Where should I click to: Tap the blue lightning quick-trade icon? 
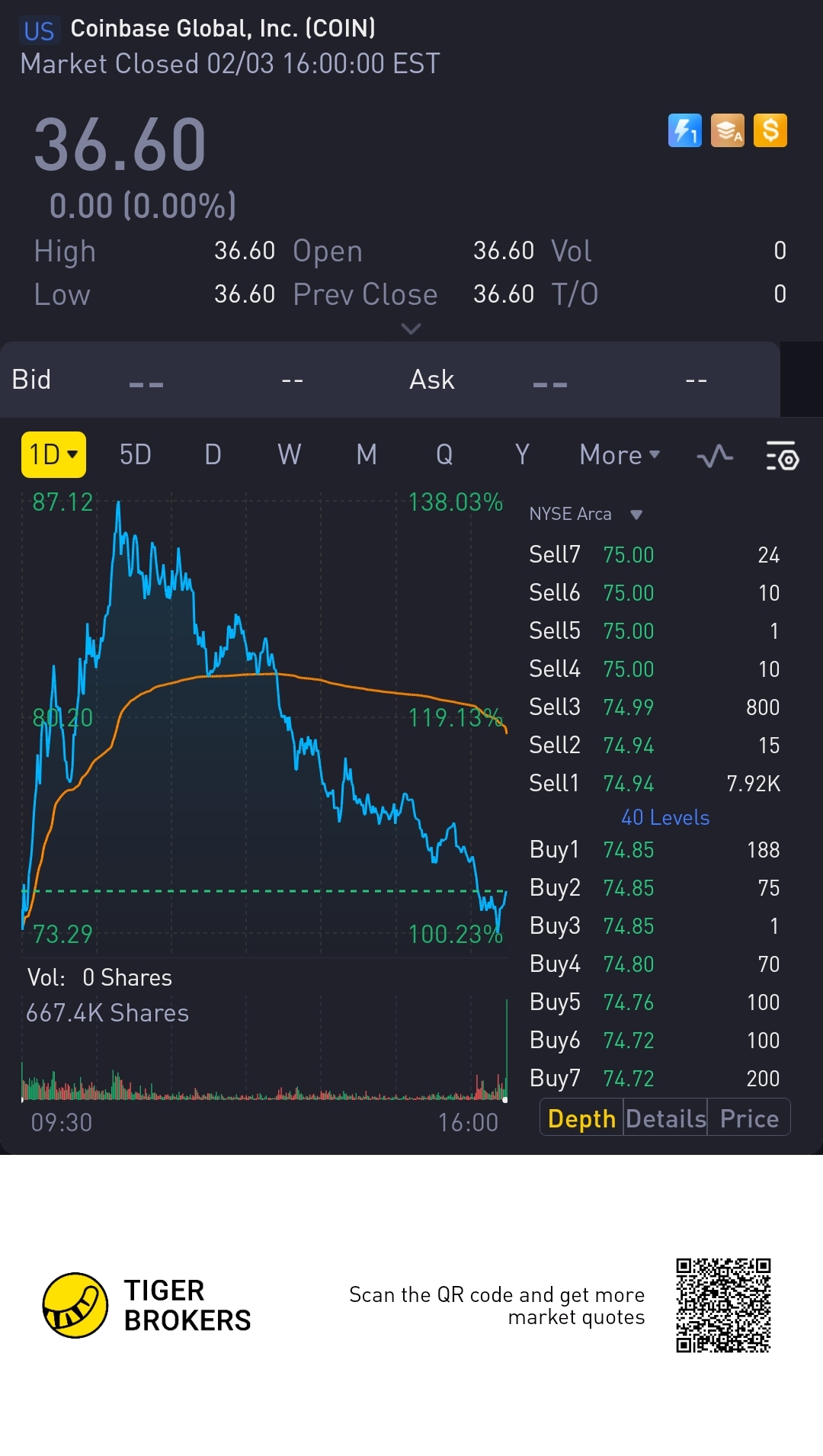[684, 130]
